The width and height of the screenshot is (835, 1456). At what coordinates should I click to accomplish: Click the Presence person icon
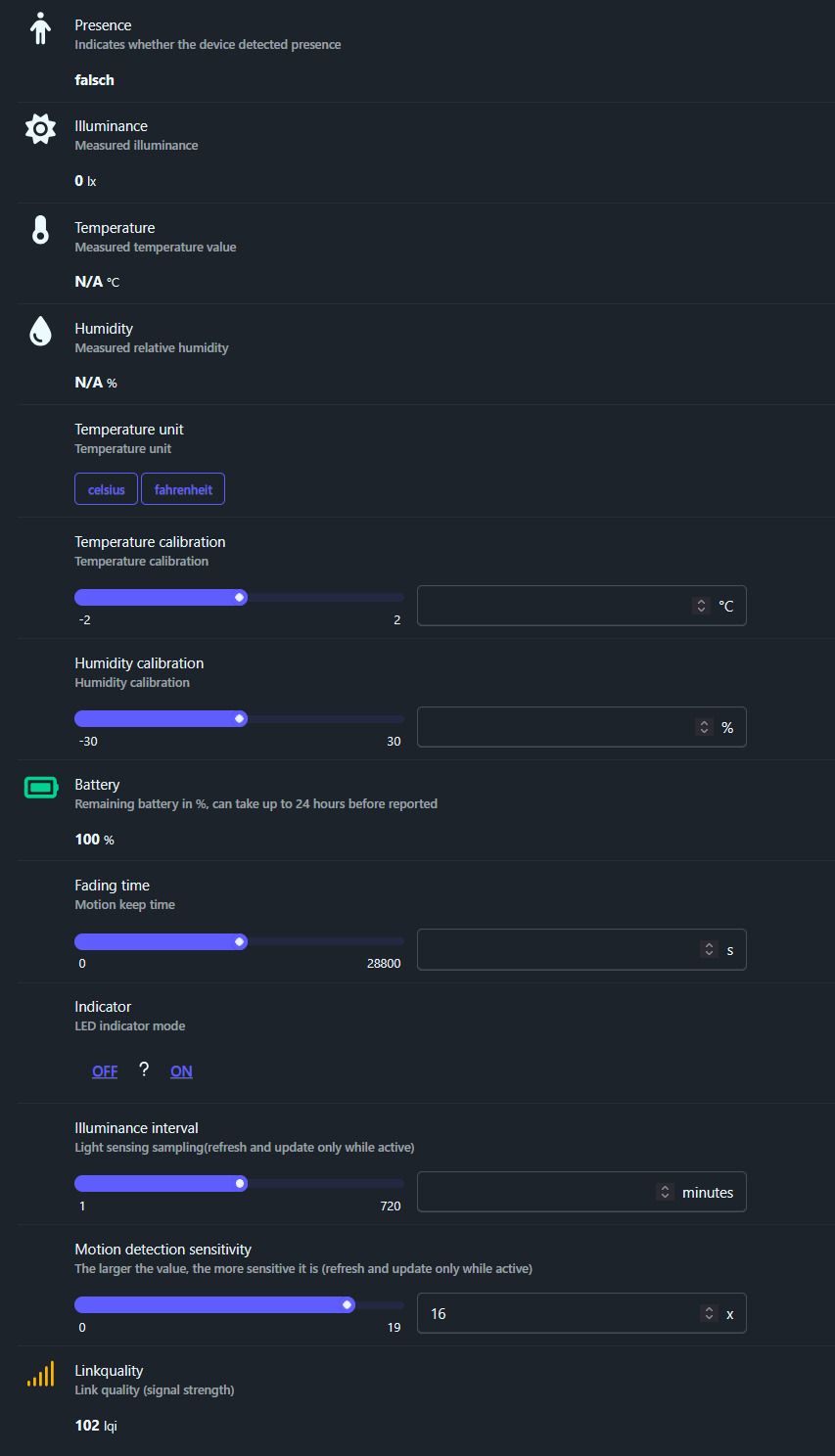40,29
